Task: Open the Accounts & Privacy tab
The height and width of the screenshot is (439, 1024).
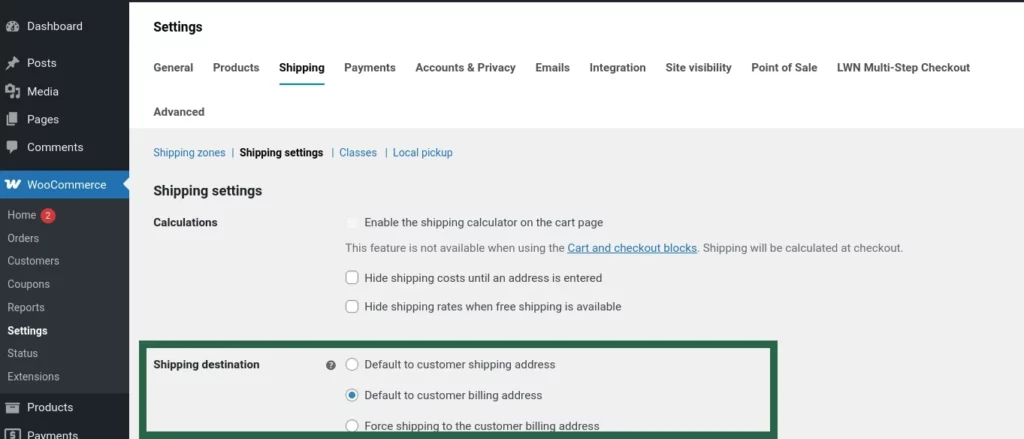Action: click(465, 68)
